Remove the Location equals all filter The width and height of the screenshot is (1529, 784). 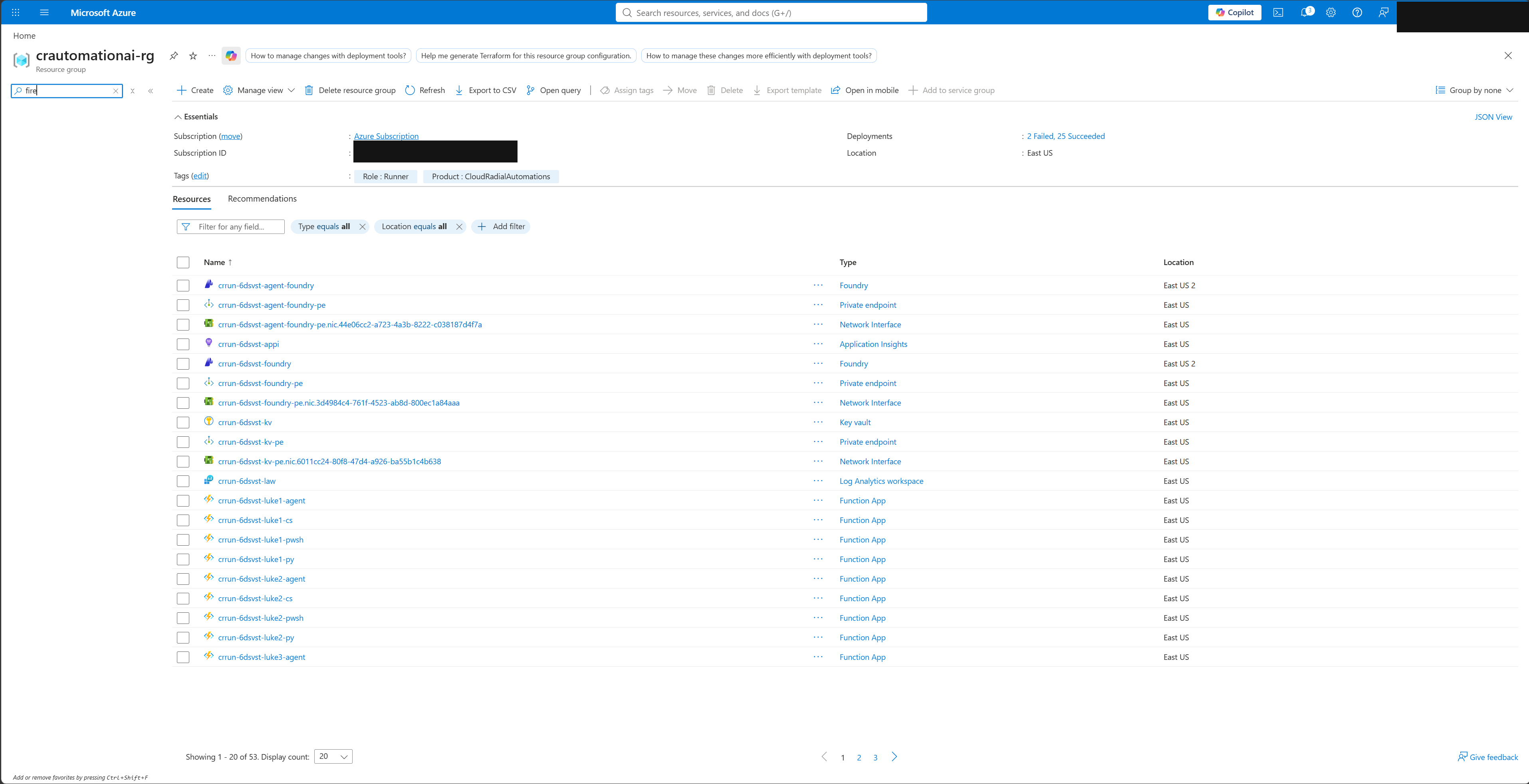pyautogui.click(x=459, y=227)
